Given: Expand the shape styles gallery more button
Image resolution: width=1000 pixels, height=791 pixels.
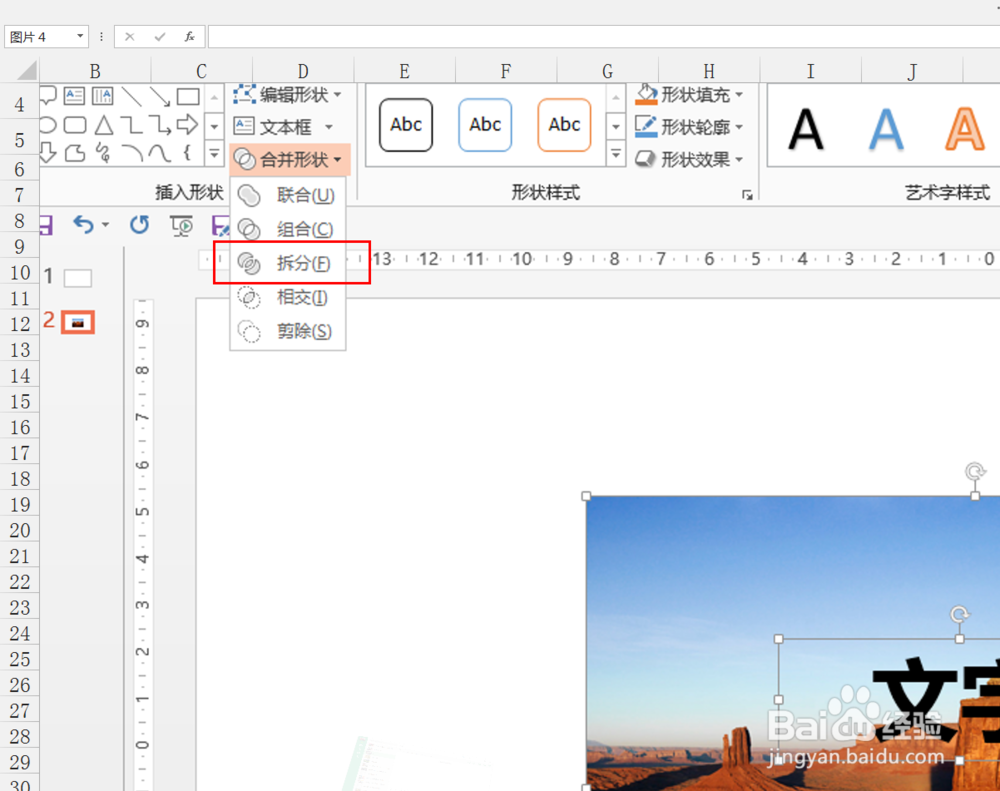Looking at the screenshot, I should pyautogui.click(x=615, y=154).
